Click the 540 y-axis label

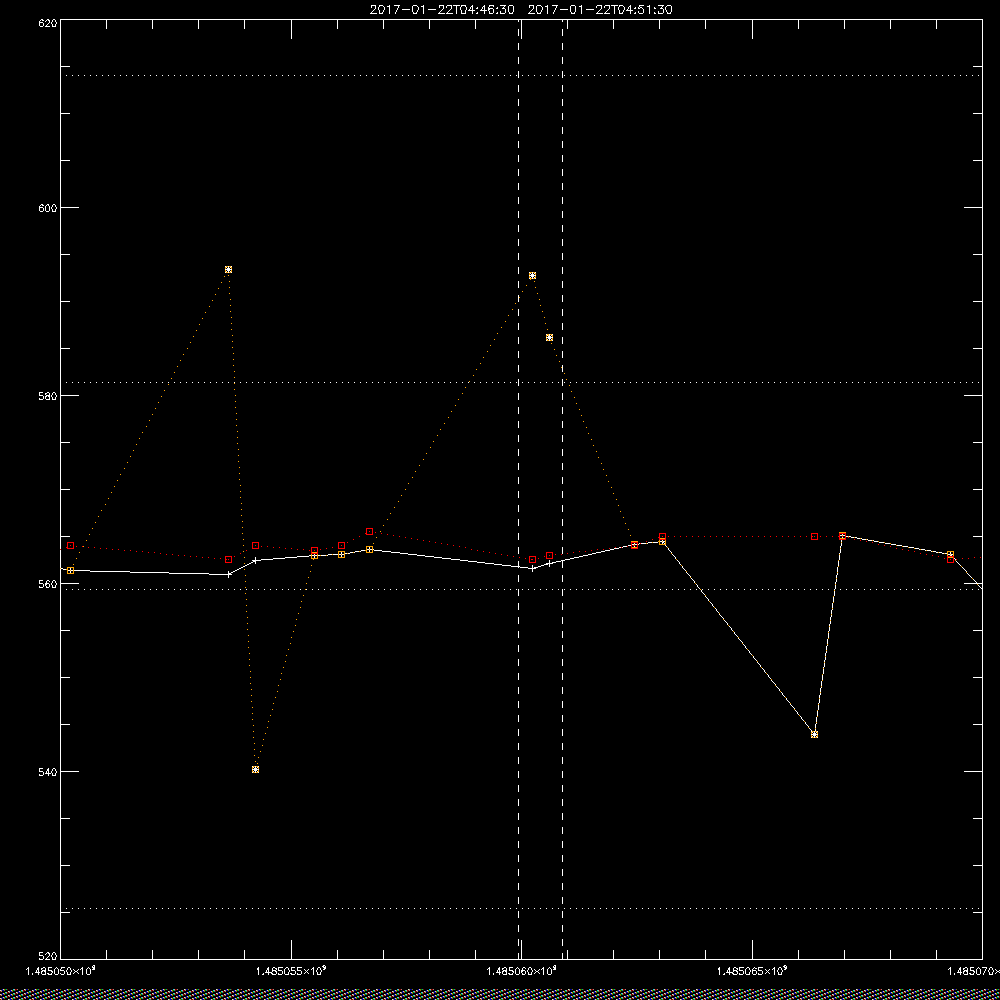tap(48, 772)
